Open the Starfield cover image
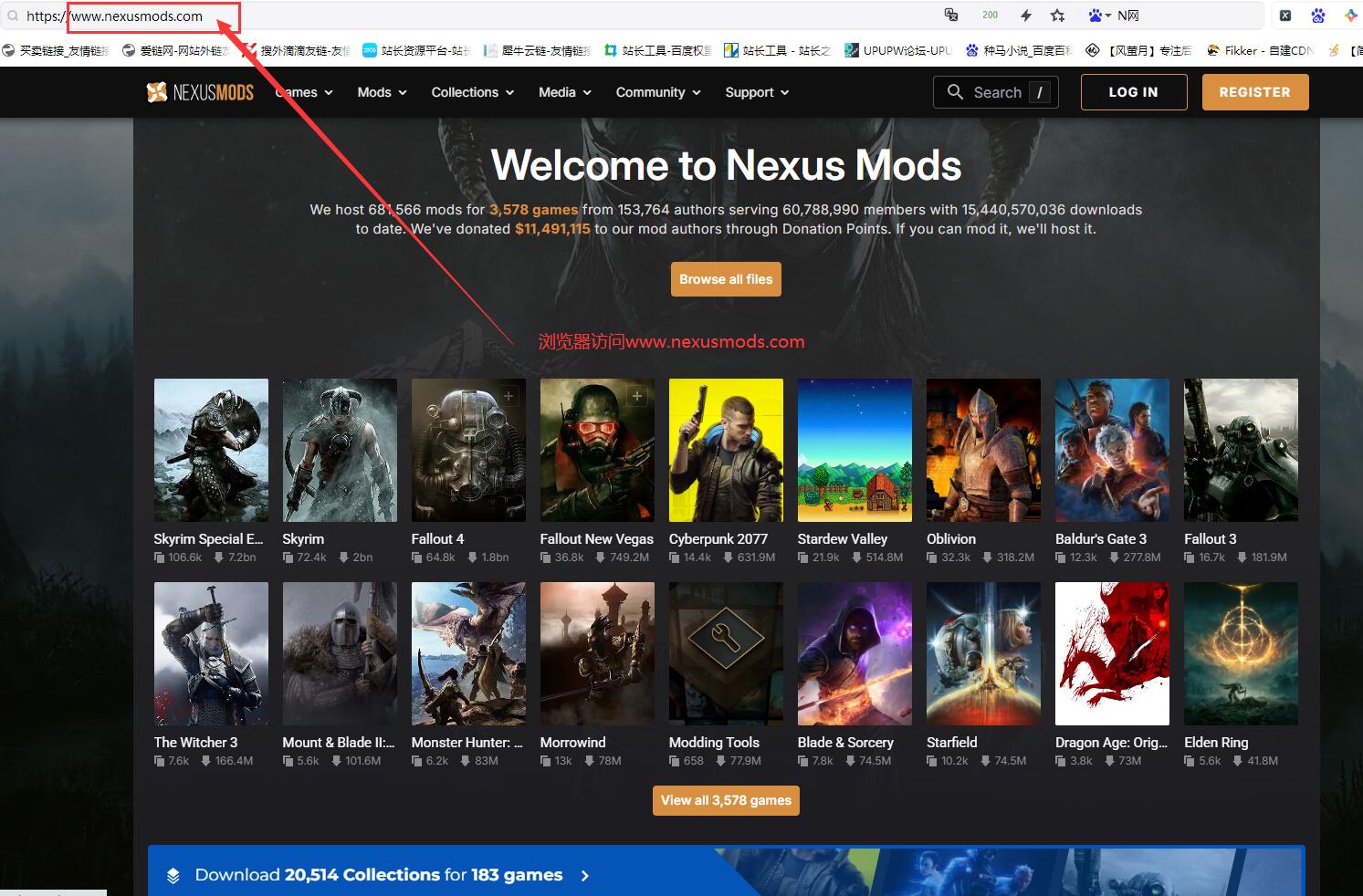 point(983,653)
